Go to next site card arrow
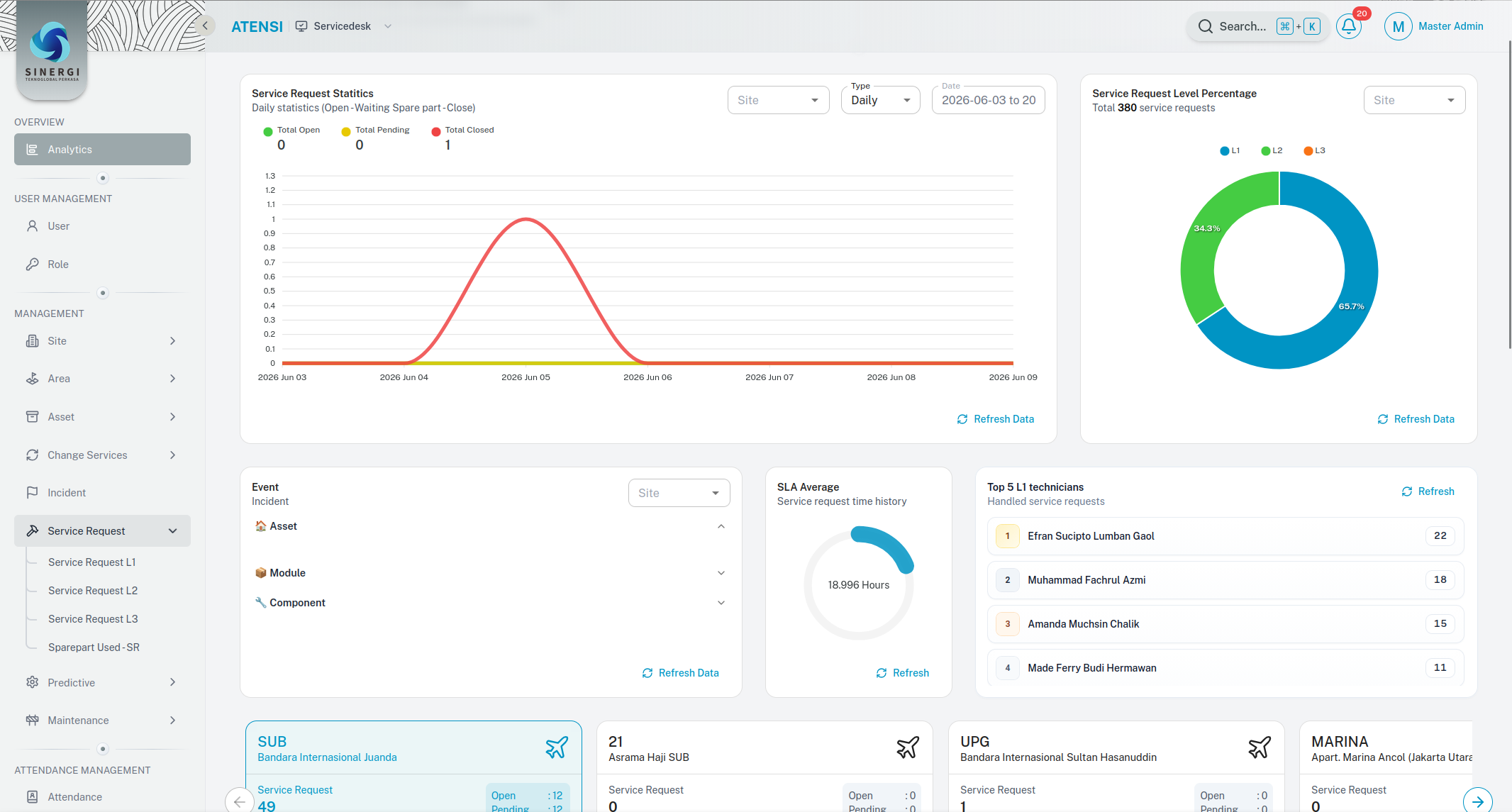 (1478, 801)
